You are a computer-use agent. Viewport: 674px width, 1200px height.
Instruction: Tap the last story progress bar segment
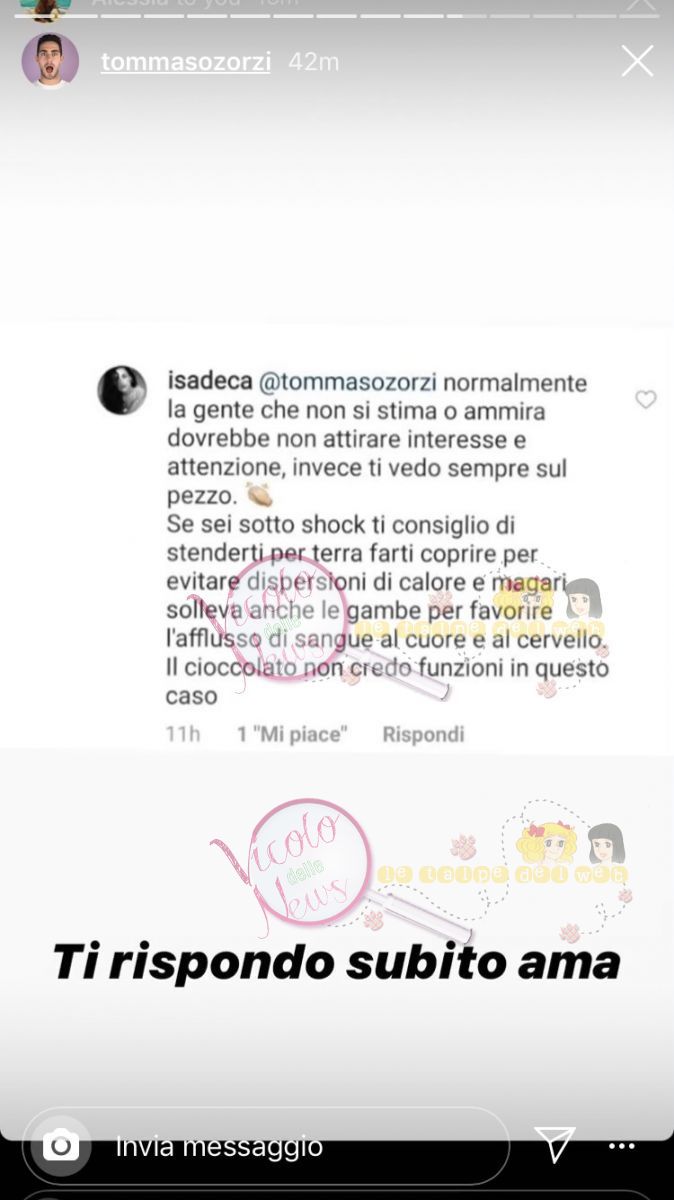pyautogui.click(x=638, y=16)
